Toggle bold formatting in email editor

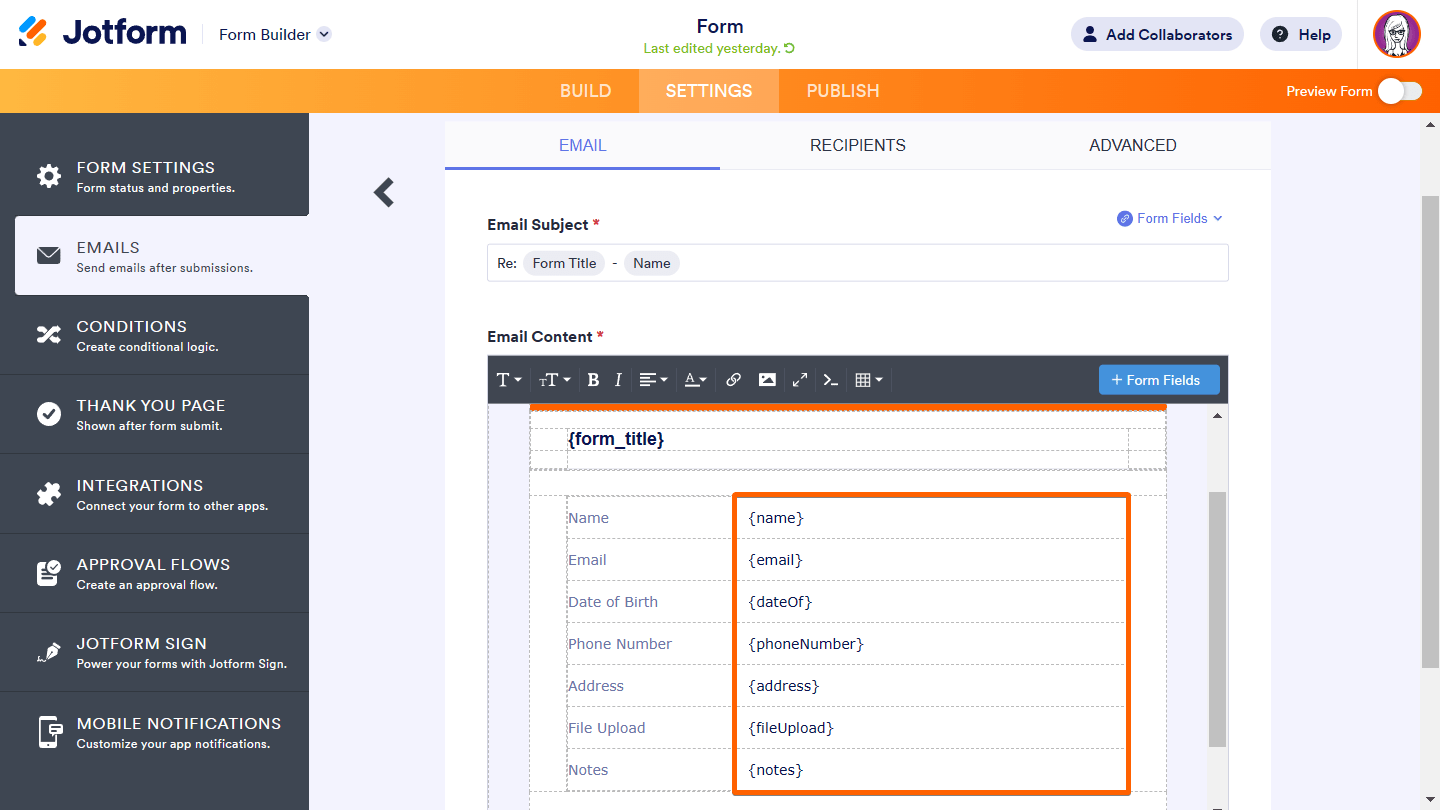point(593,380)
